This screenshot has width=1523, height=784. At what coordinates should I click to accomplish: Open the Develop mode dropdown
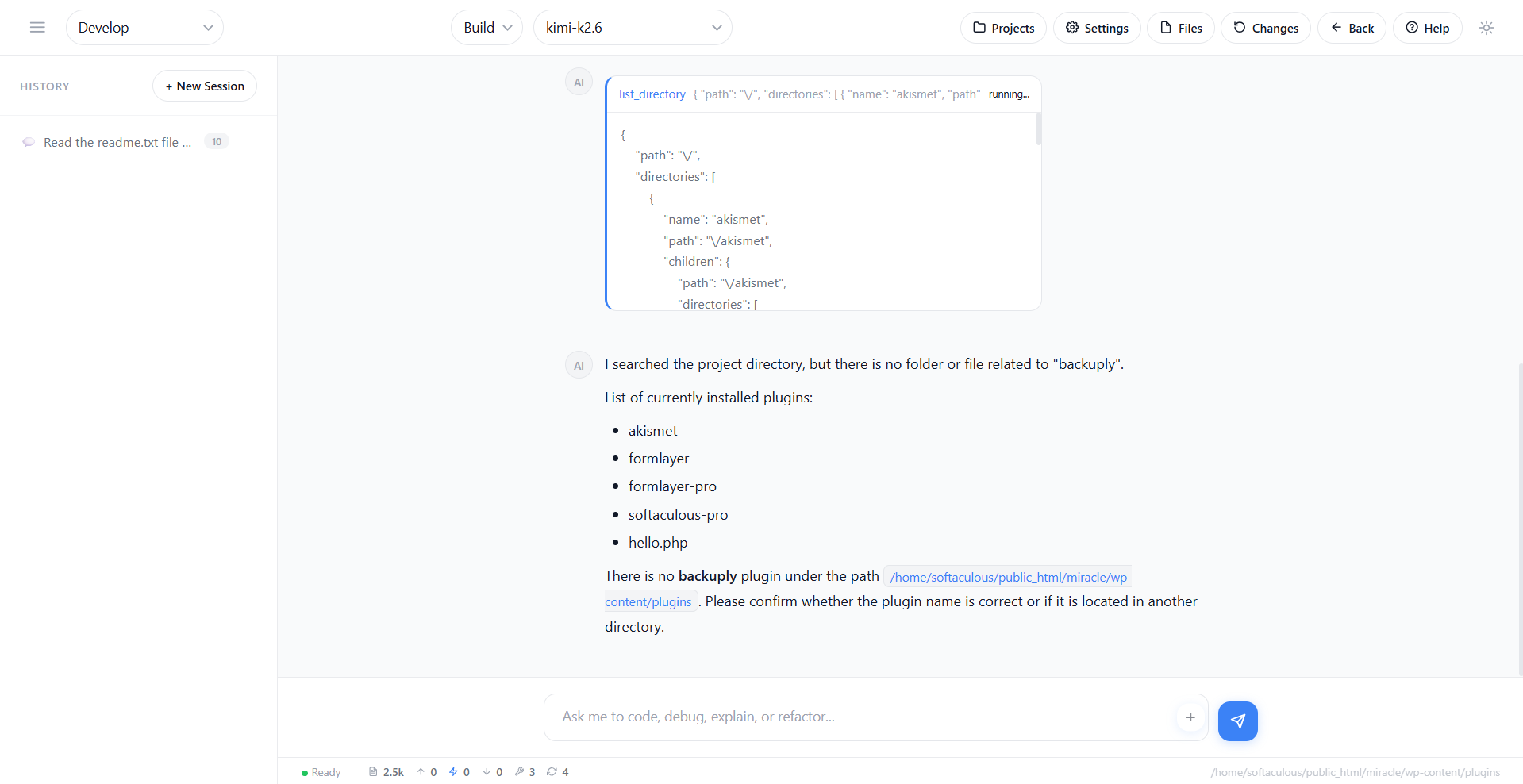(x=144, y=28)
